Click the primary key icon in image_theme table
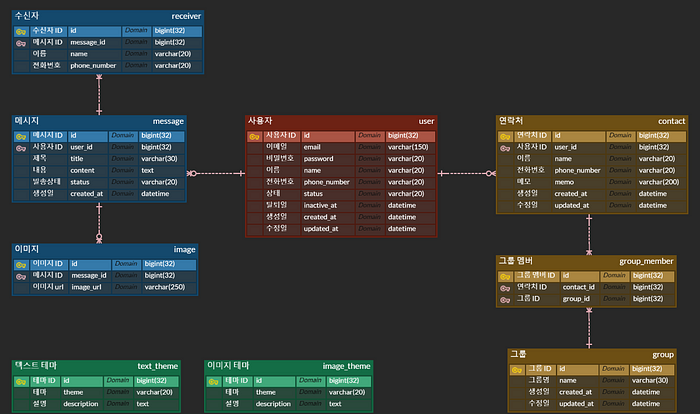 point(213,381)
